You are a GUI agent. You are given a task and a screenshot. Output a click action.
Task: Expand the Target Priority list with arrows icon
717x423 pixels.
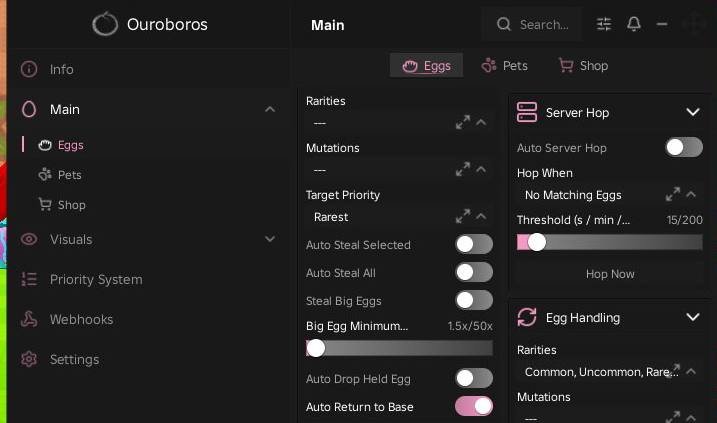(463, 216)
